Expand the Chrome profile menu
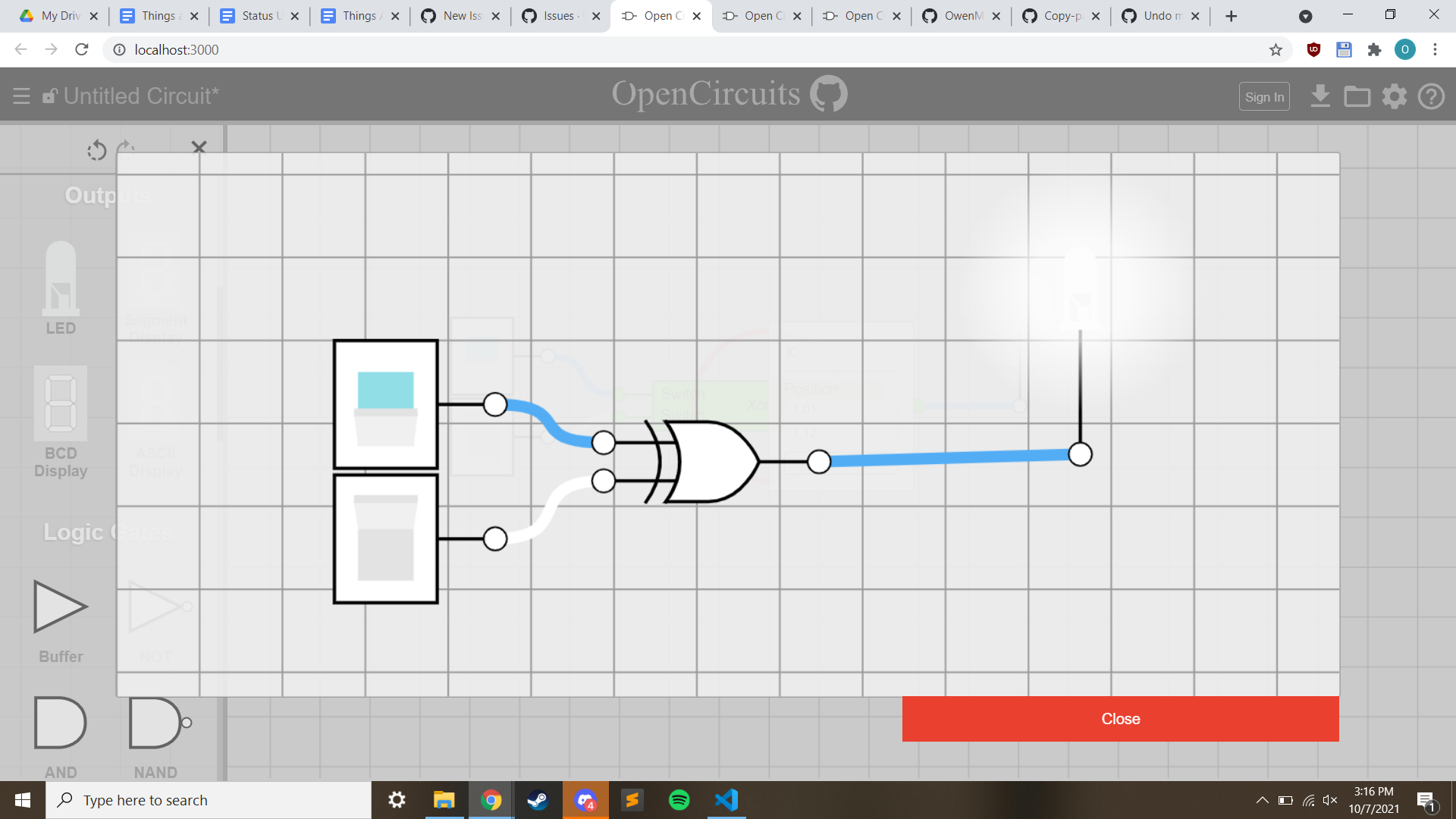The image size is (1456, 819). [x=1407, y=49]
